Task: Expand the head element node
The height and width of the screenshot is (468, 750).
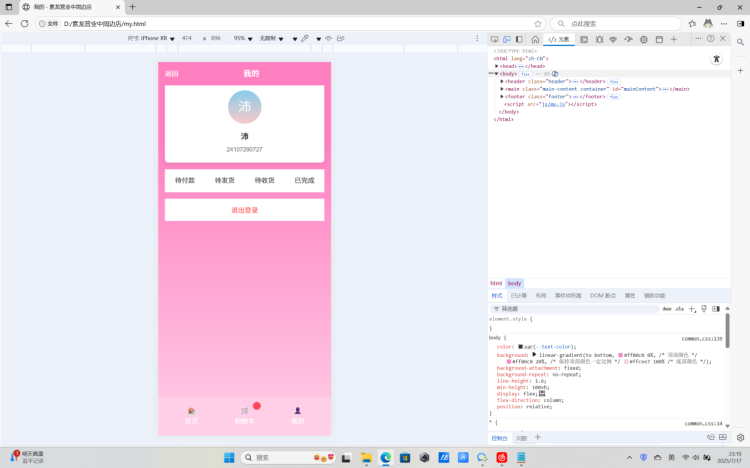Action: [x=496, y=66]
